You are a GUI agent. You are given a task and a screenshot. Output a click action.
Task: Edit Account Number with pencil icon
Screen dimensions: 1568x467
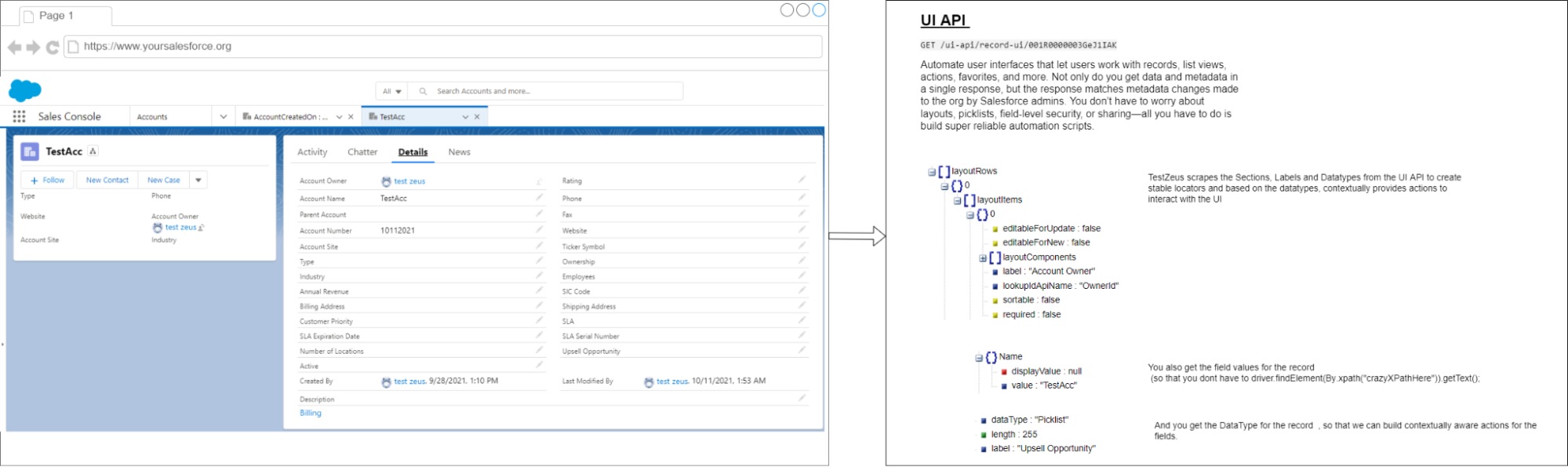pos(539,229)
